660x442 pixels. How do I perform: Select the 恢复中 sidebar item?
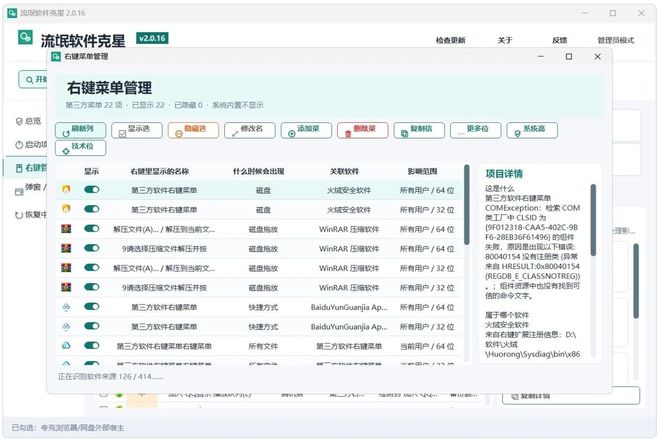[31, 215]
